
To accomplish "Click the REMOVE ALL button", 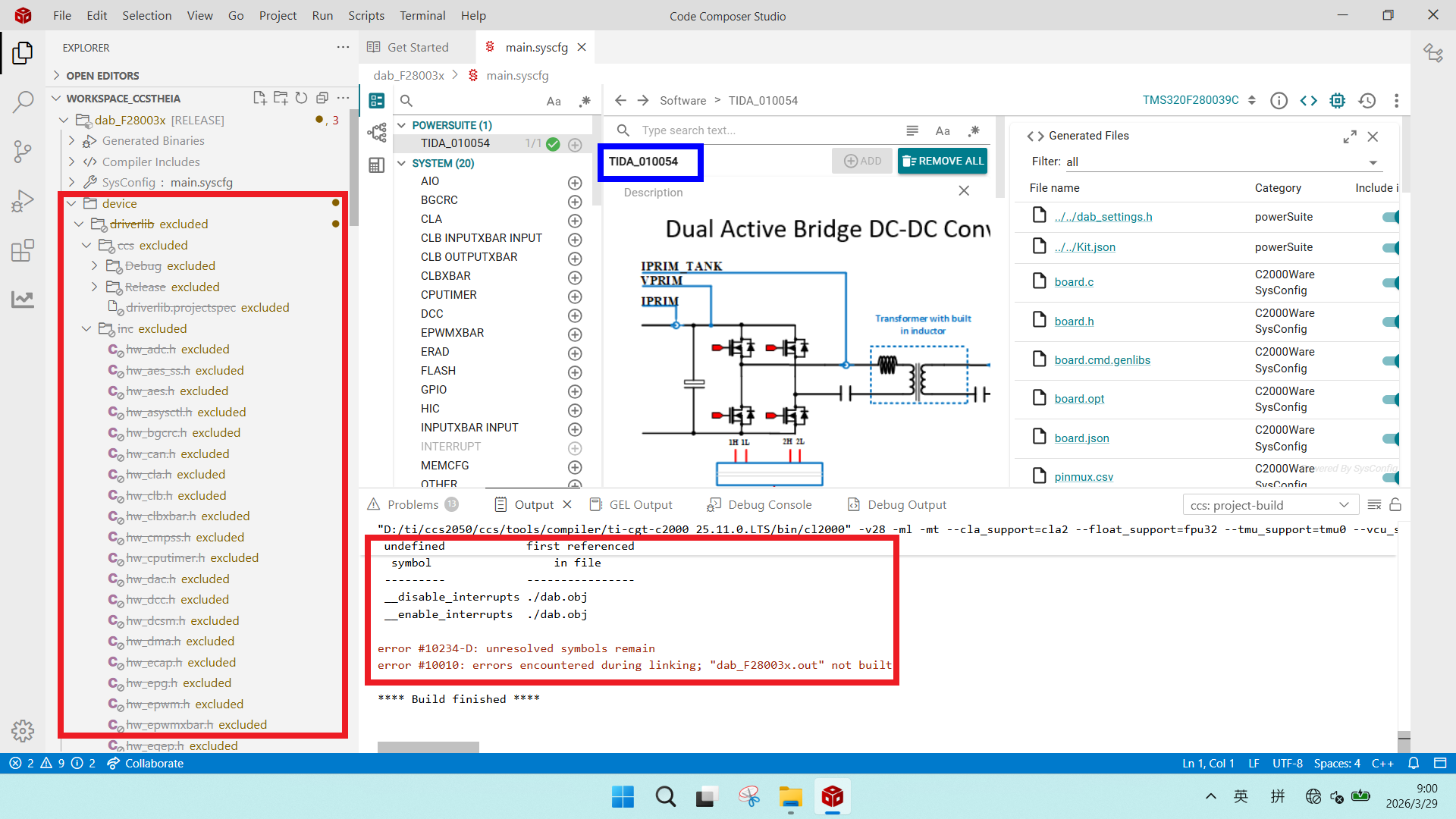I will [x=943, y=161].
